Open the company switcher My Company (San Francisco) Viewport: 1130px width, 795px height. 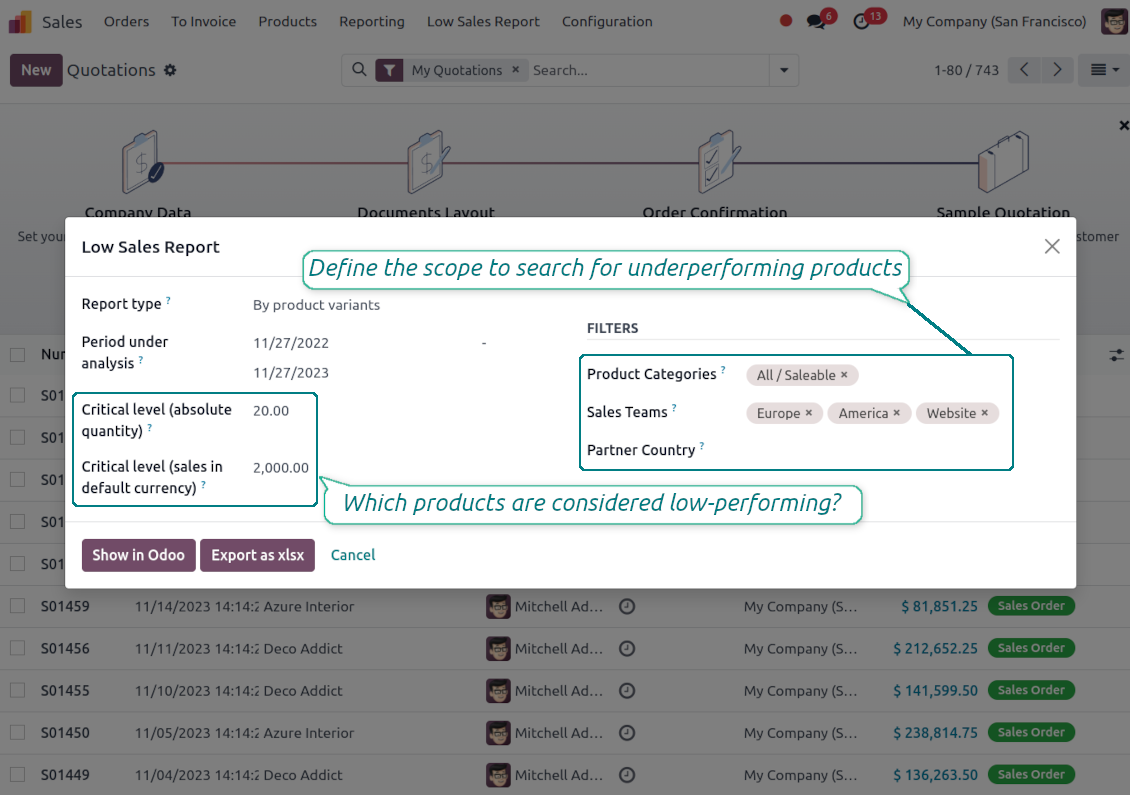(994, 22)
